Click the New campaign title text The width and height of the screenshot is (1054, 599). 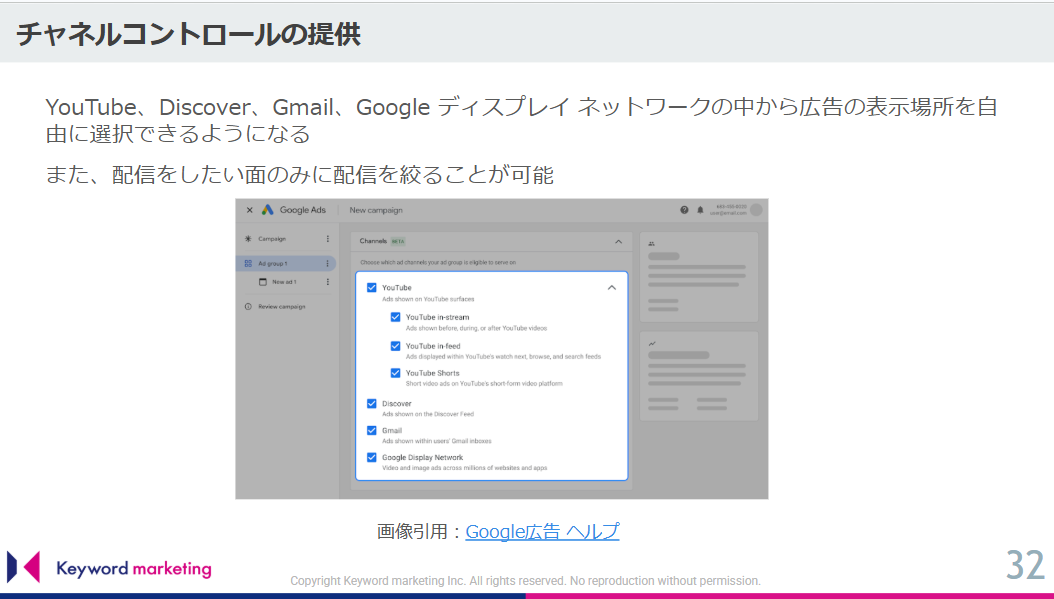coord(376,210)
